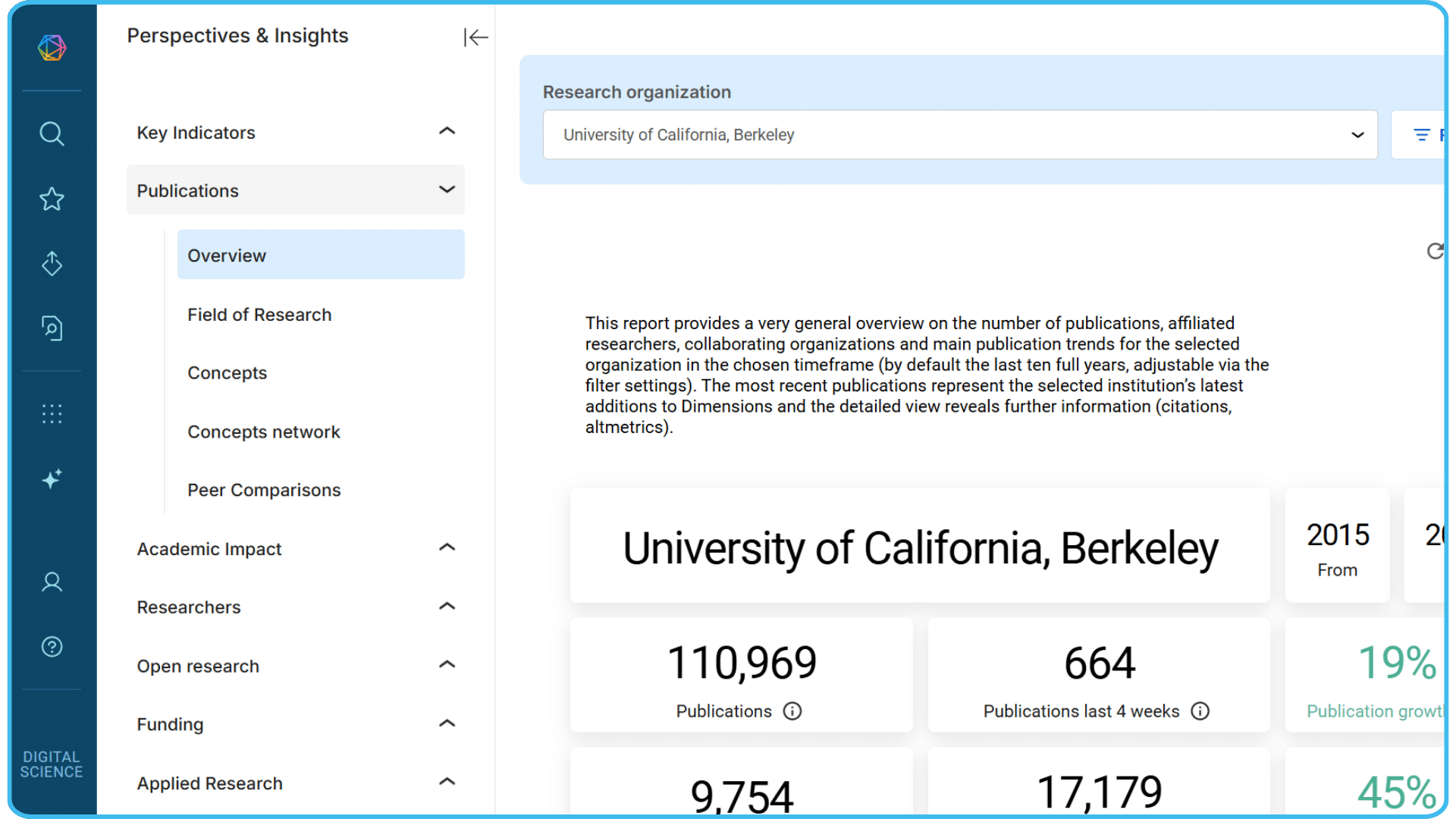Click the 45% metric value
Image resolution: width=1456 pixels, height=819 pixels.
pos(1397,792)
